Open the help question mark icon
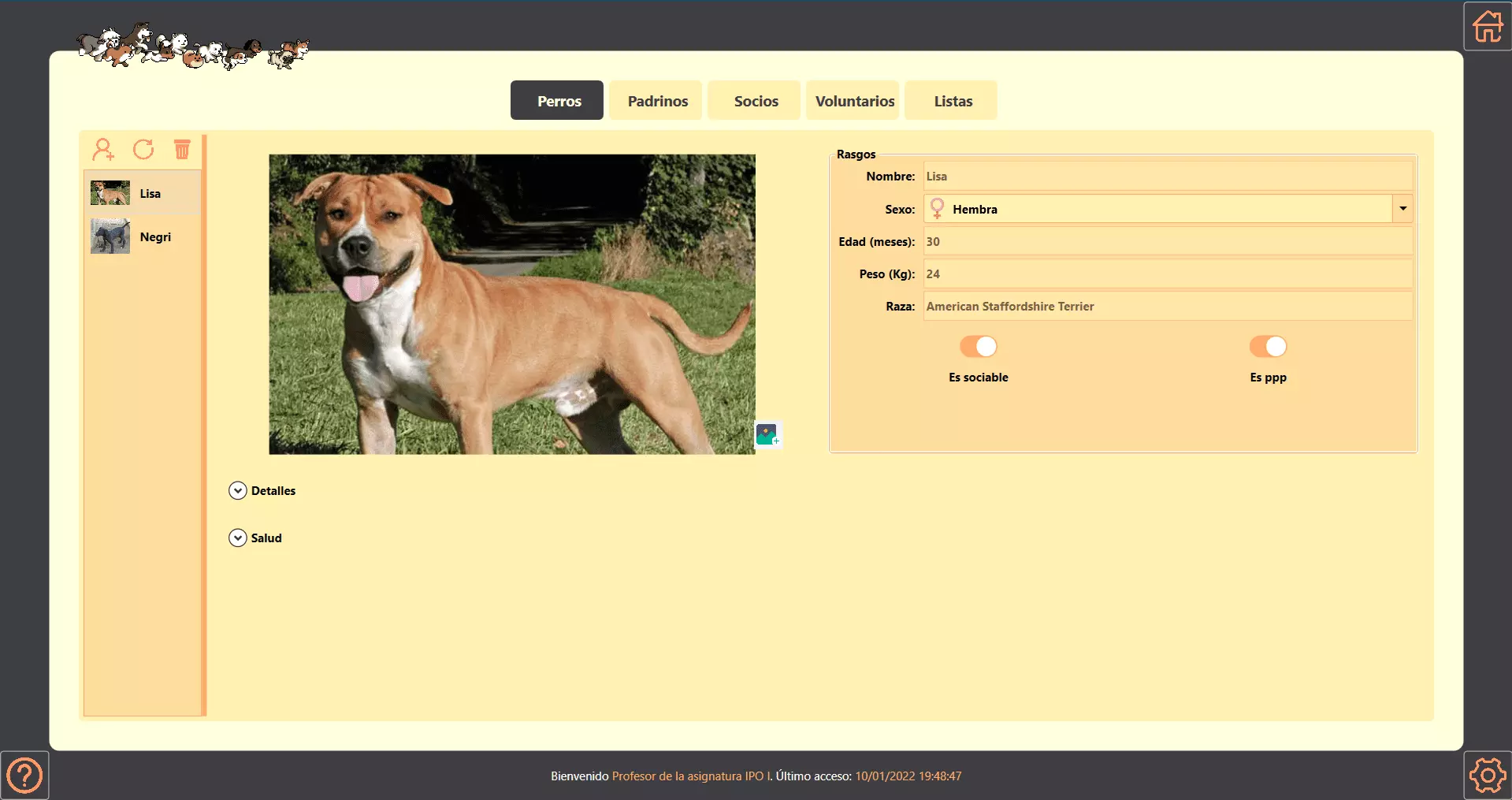Image resolution: width=1512 pixels, height=800 pixels. click(x=24, y=776)
